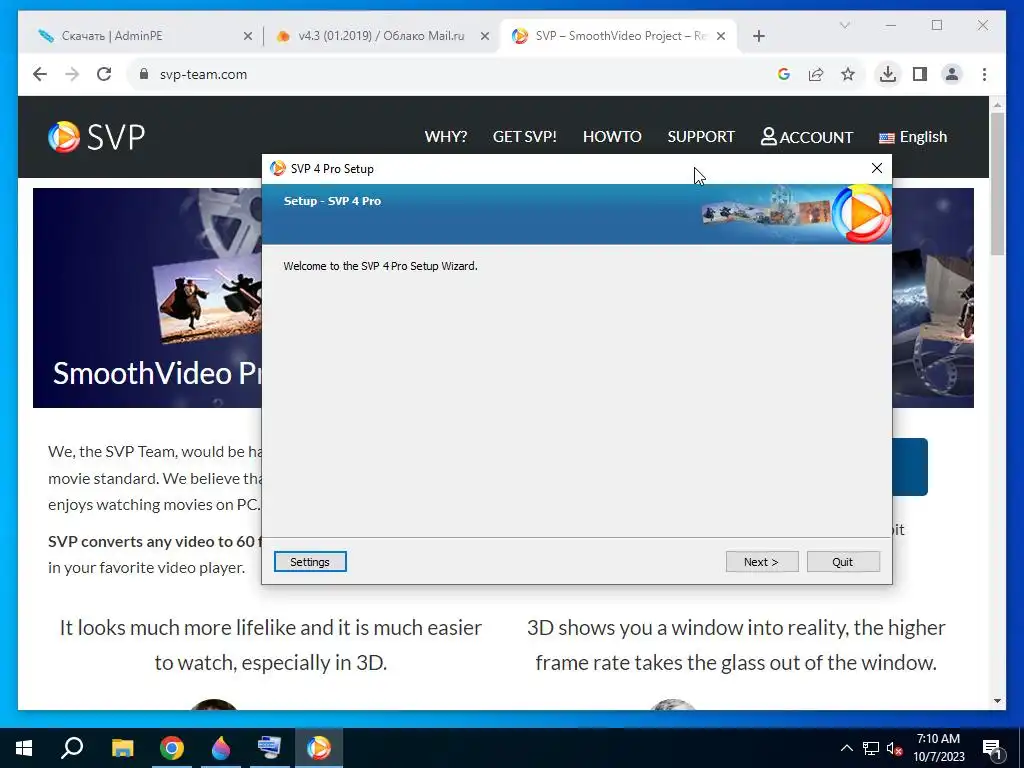The width and height of the screenshot is (1024, 768).
Task: Share this page using the share icon
Action: point(816,74)
